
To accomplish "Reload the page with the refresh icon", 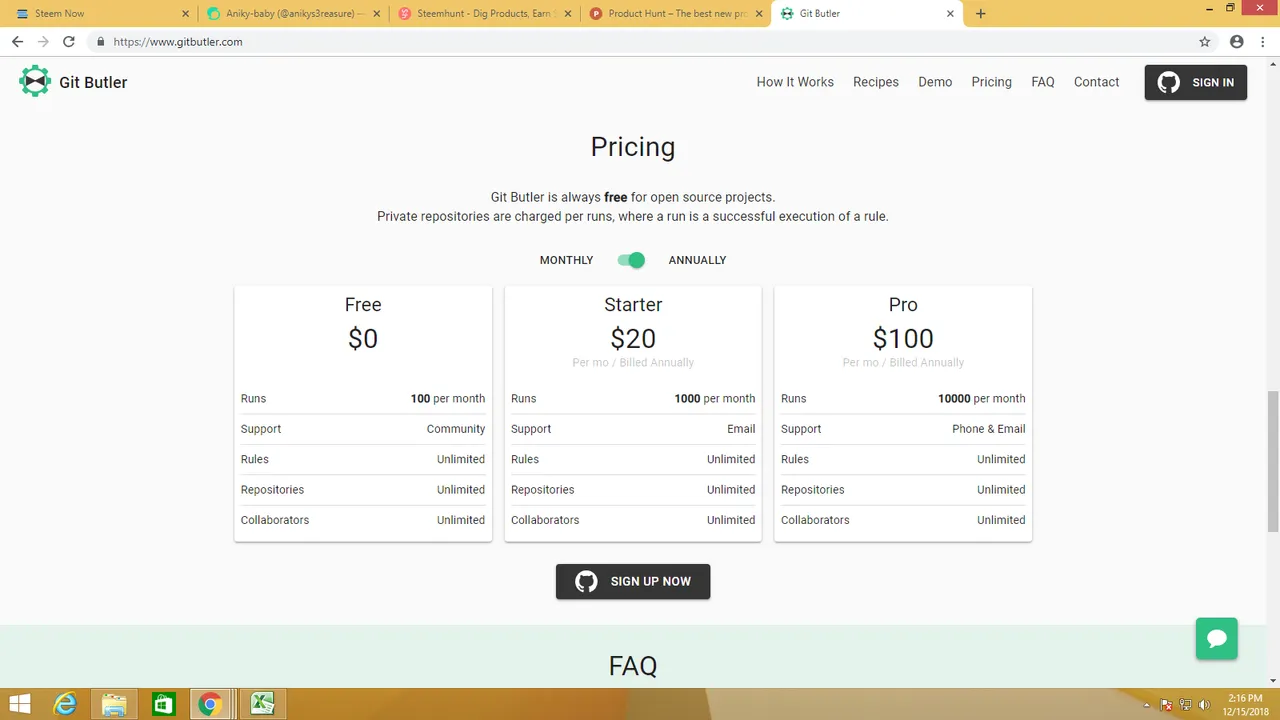I will tap(69, 42).
